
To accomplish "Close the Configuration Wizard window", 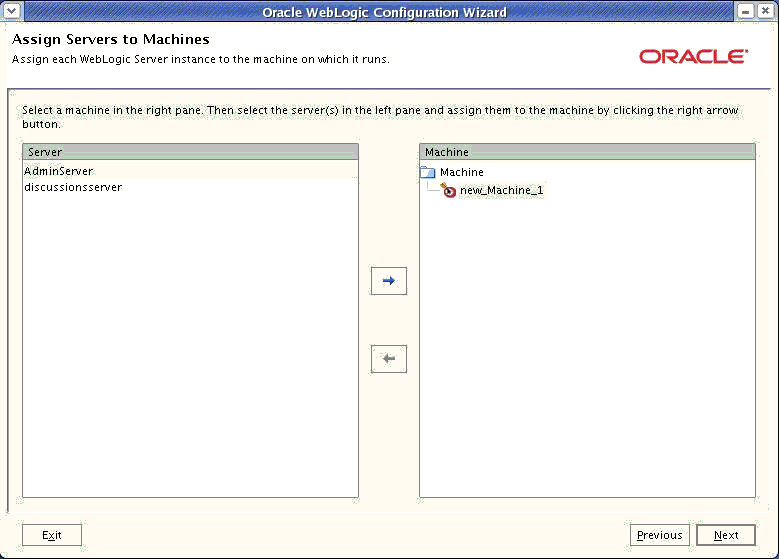I will 766,10.
